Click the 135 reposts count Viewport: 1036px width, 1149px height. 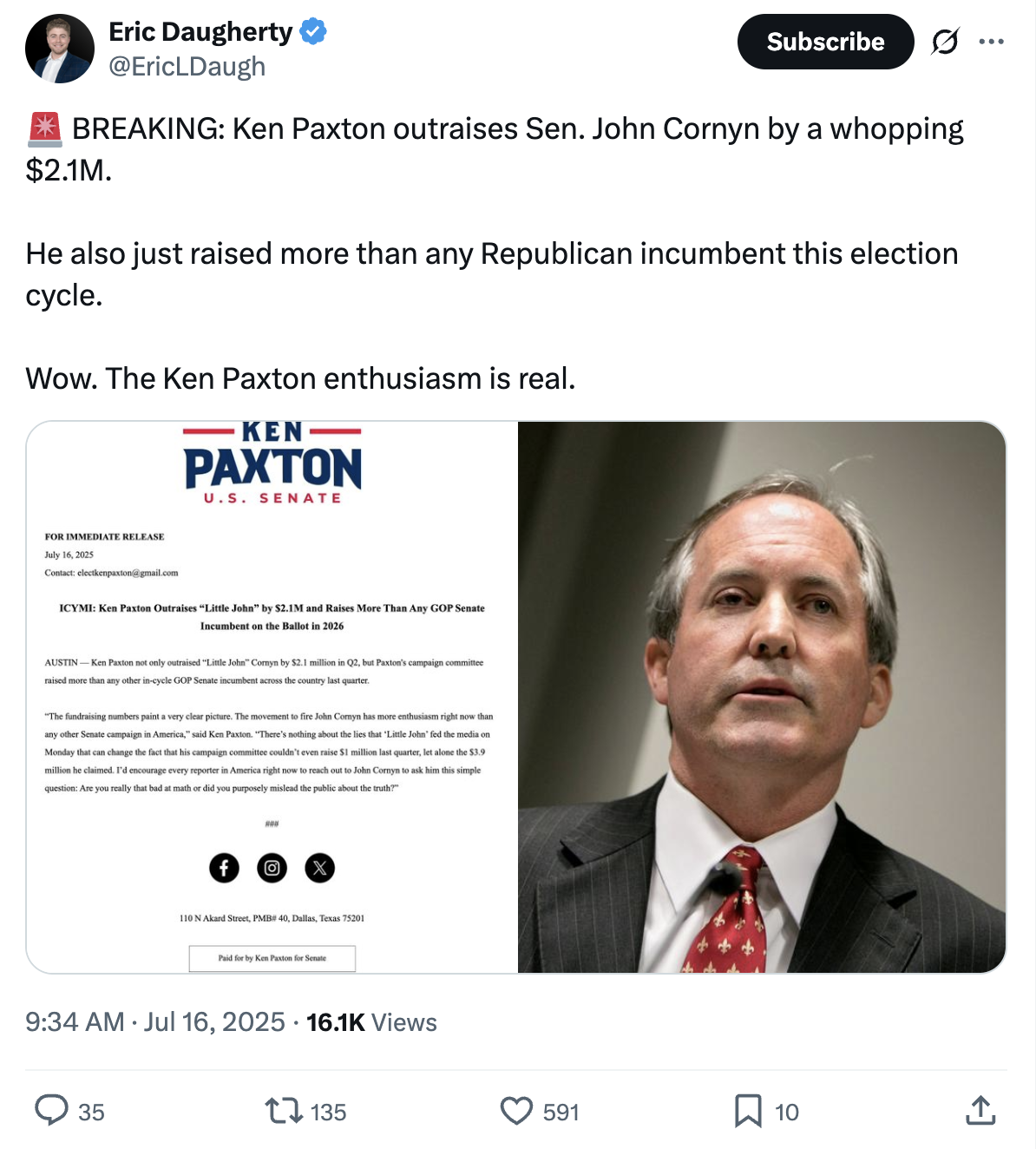(328, 1112)
